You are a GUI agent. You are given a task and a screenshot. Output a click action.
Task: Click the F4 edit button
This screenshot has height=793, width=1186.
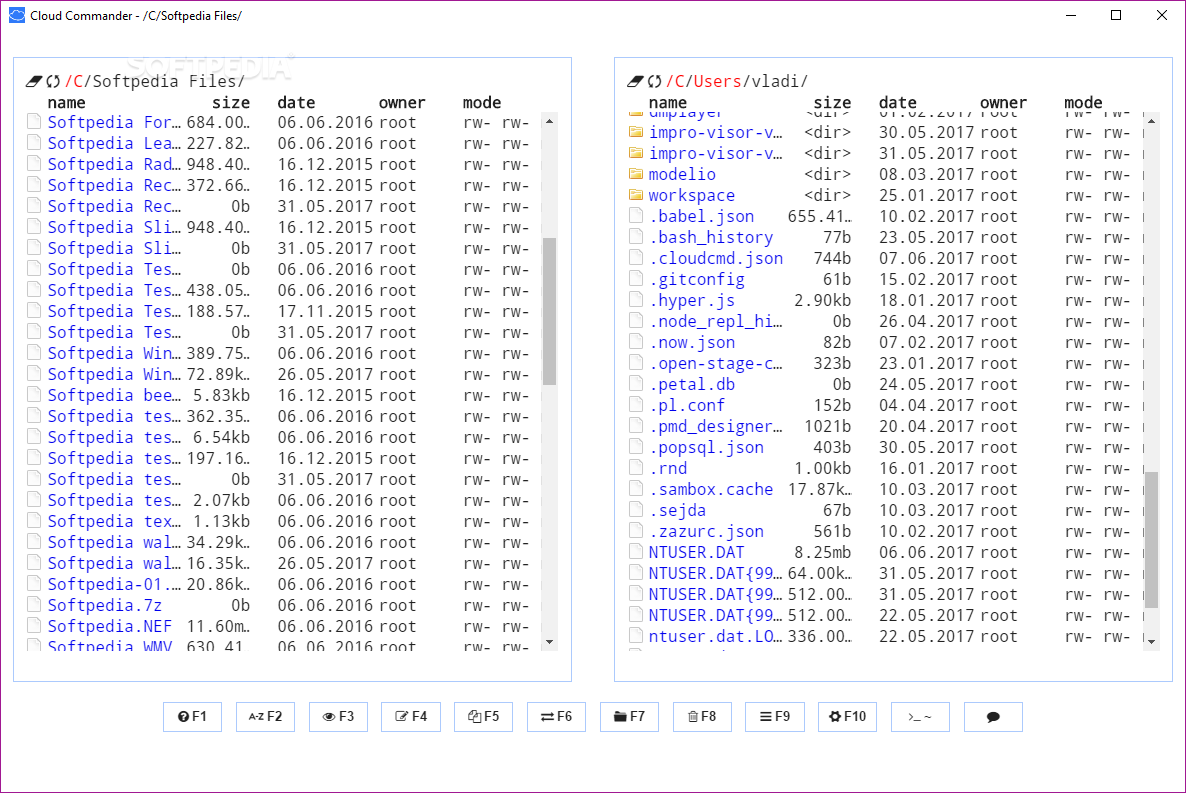coord(411,717)
